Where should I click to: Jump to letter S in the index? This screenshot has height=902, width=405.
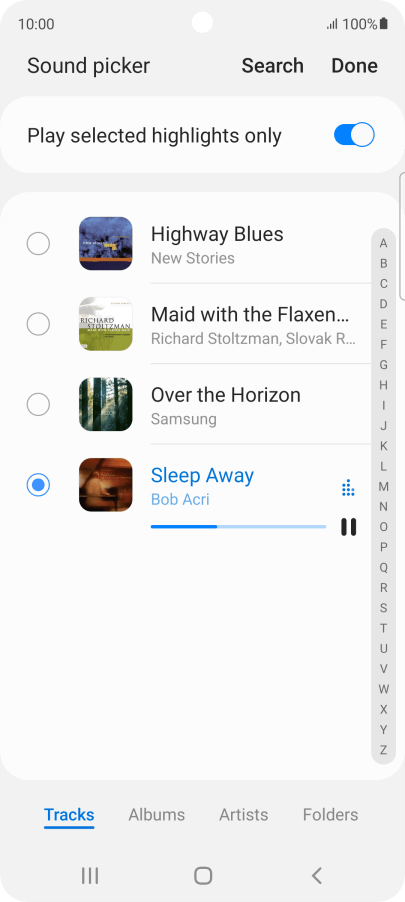click(x=383, y=608)
